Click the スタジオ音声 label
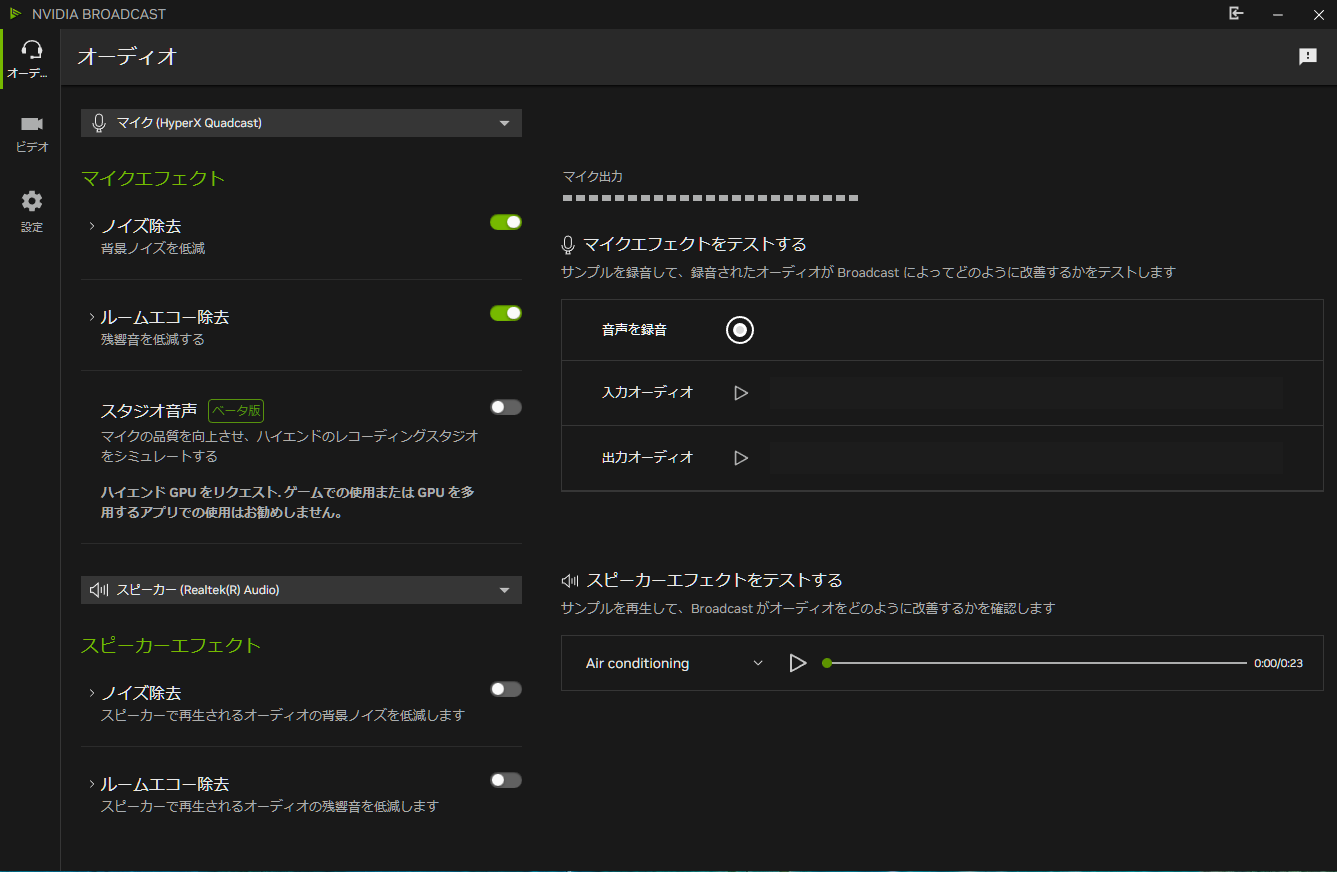Viewport: 1337px width, 872px height. click(149, 410)
